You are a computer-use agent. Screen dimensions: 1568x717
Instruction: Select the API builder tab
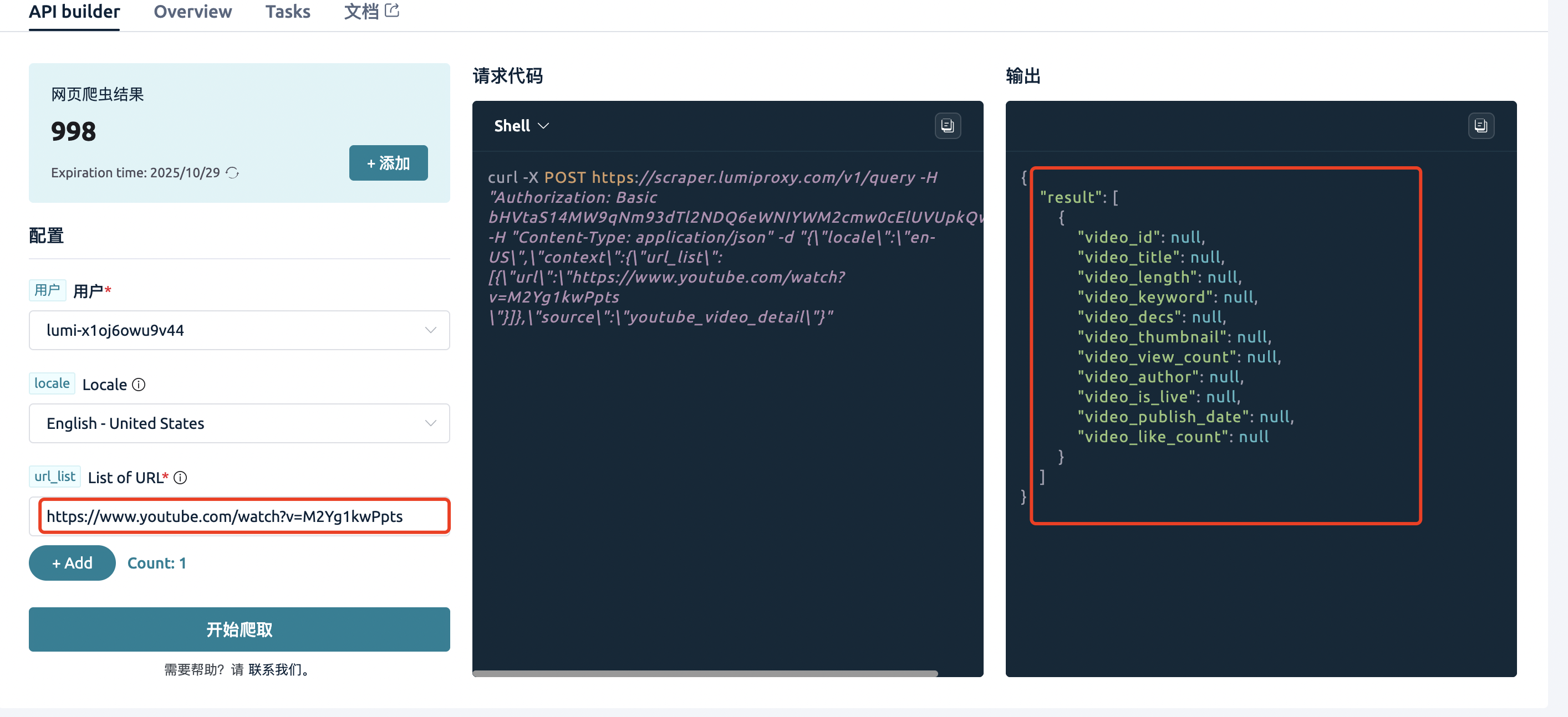pos(74,12)
